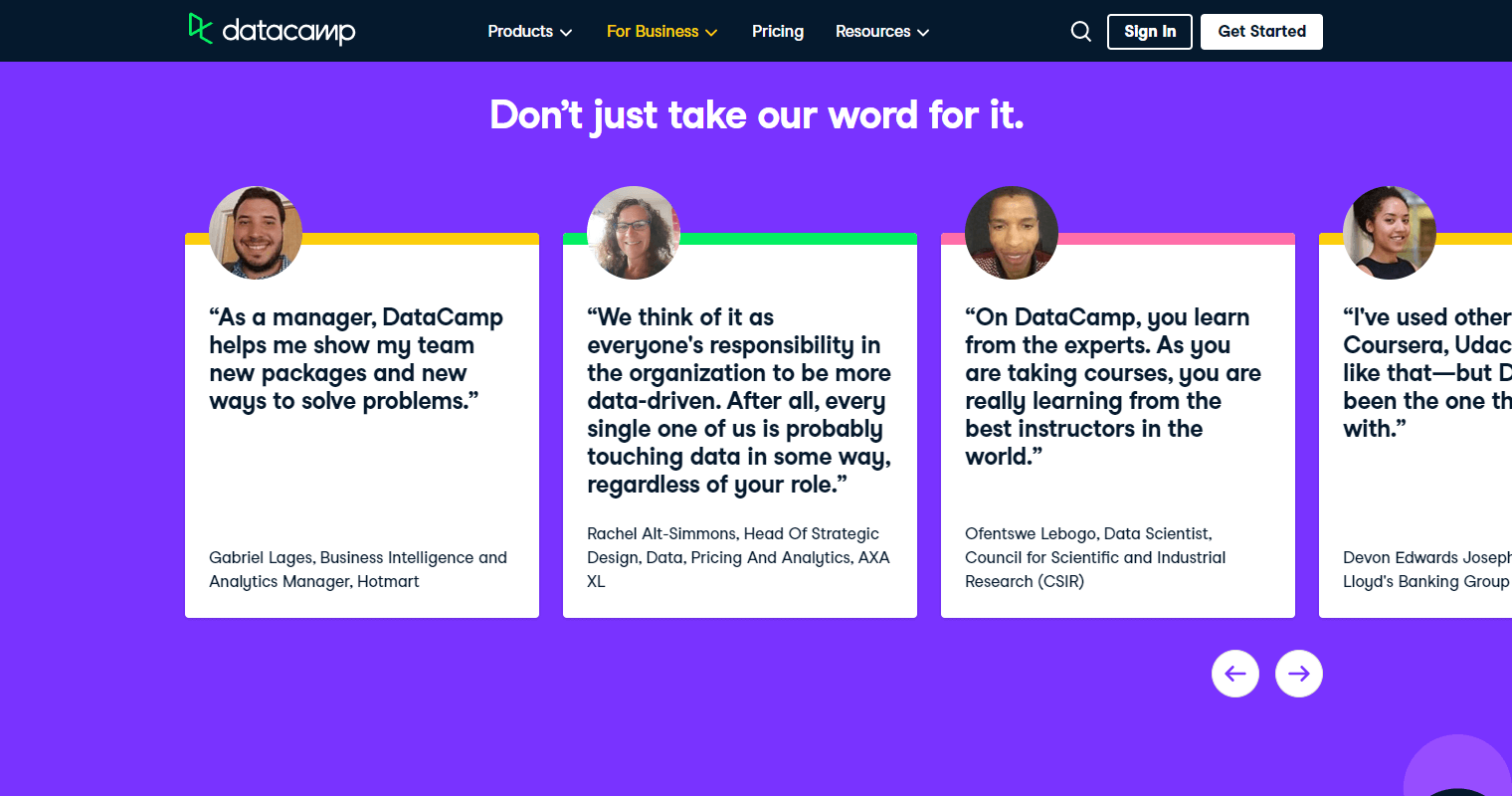Viewport: 1512px width, 796px height.
Task: Click the Get Started button
Action: click(1261, 32)
